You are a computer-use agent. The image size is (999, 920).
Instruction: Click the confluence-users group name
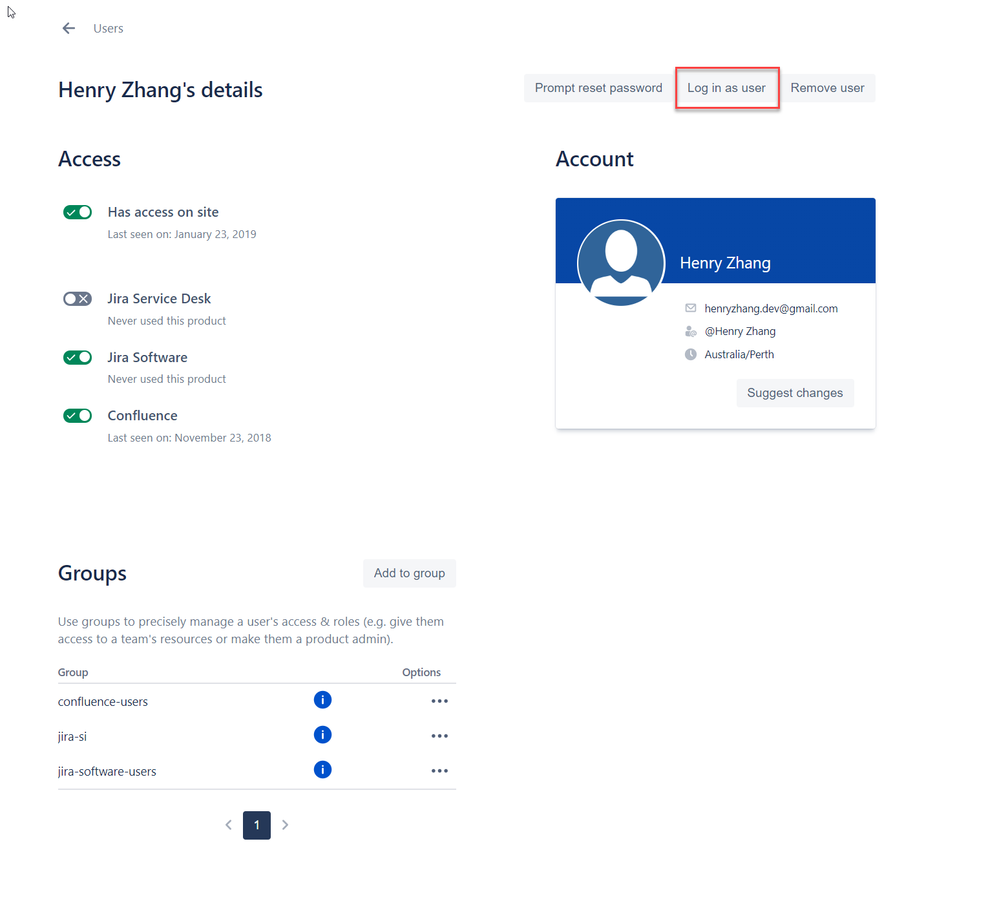tap(103, 701)
